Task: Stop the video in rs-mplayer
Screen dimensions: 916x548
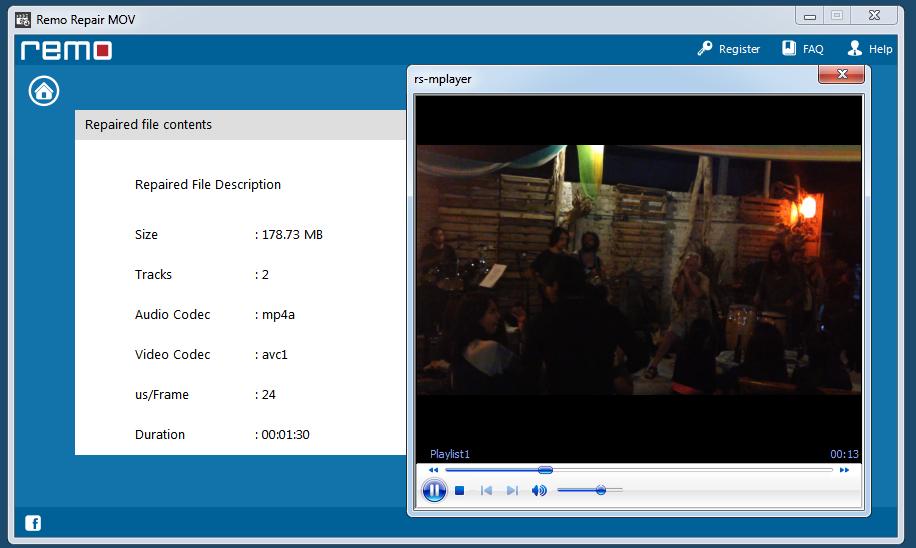Action: point(460,491)
